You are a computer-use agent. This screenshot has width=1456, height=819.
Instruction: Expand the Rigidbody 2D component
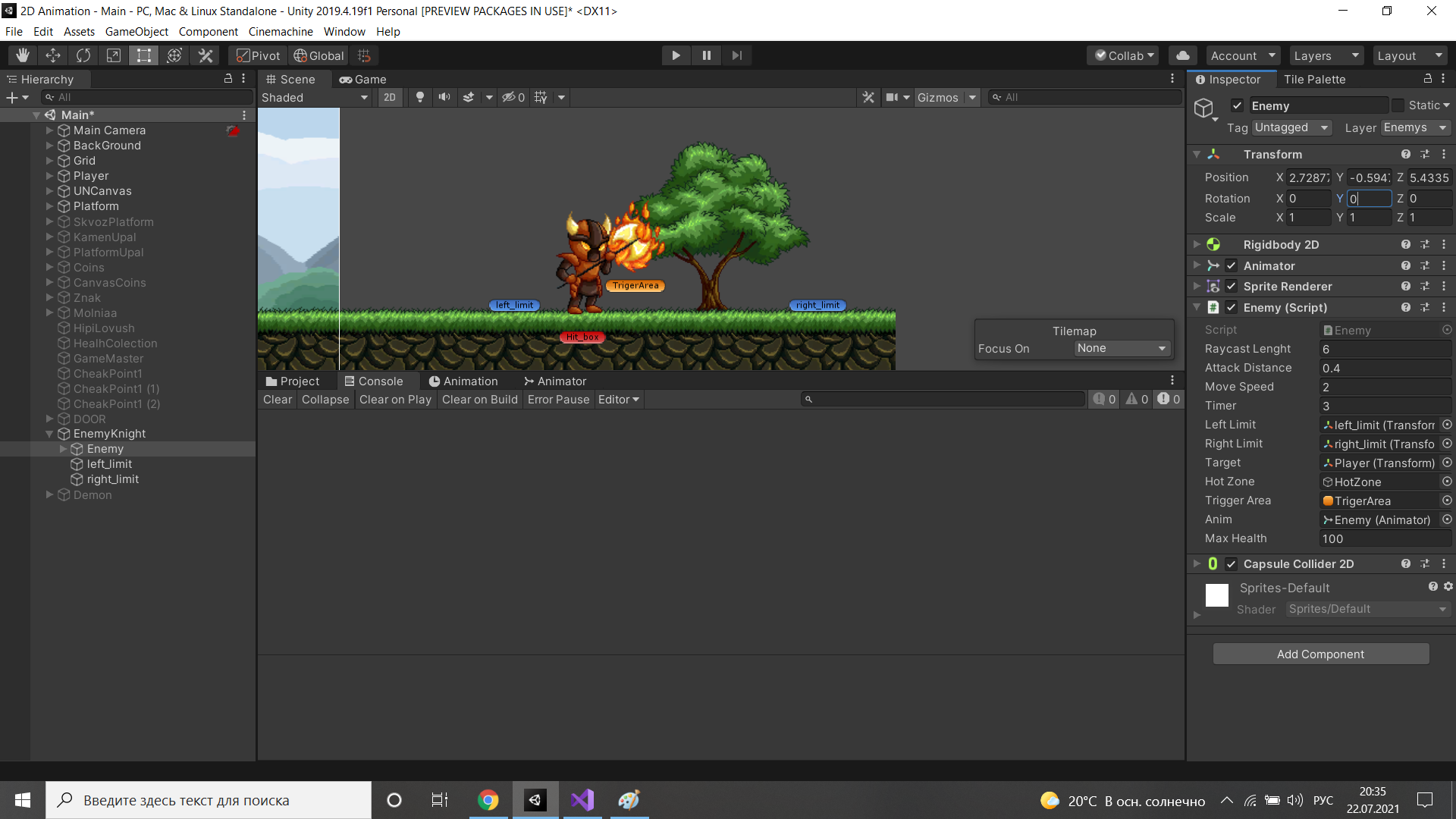point(1197,244)
